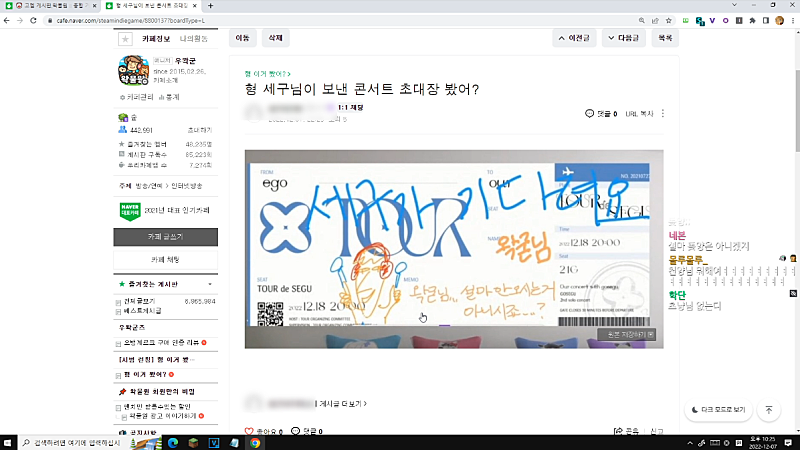This screenshot has width=800, height=450.
Task: Click the 이동 button above the post
Action: coord(242,38)
